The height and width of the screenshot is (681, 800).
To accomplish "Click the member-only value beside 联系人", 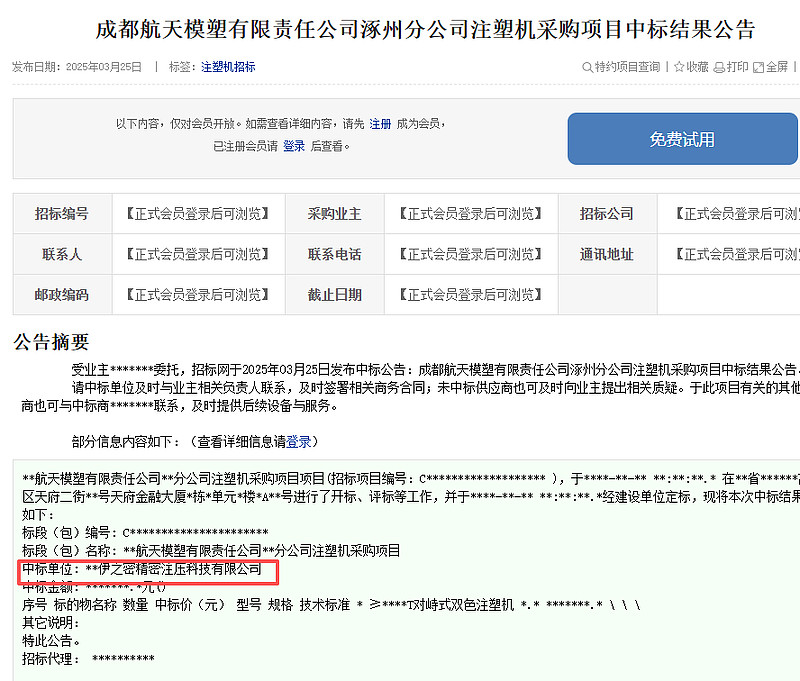I will (x=198, y=254).
